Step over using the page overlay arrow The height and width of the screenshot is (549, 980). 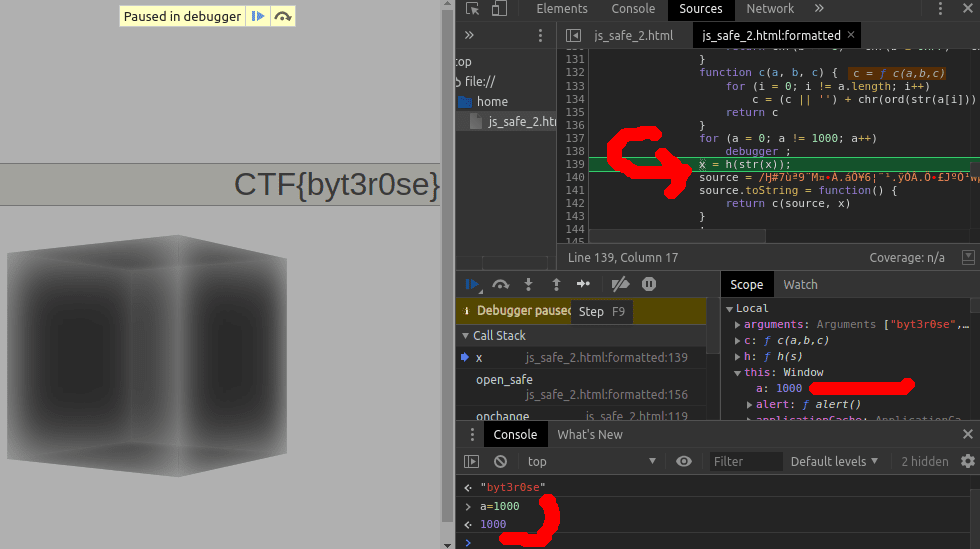pos(282,16)
